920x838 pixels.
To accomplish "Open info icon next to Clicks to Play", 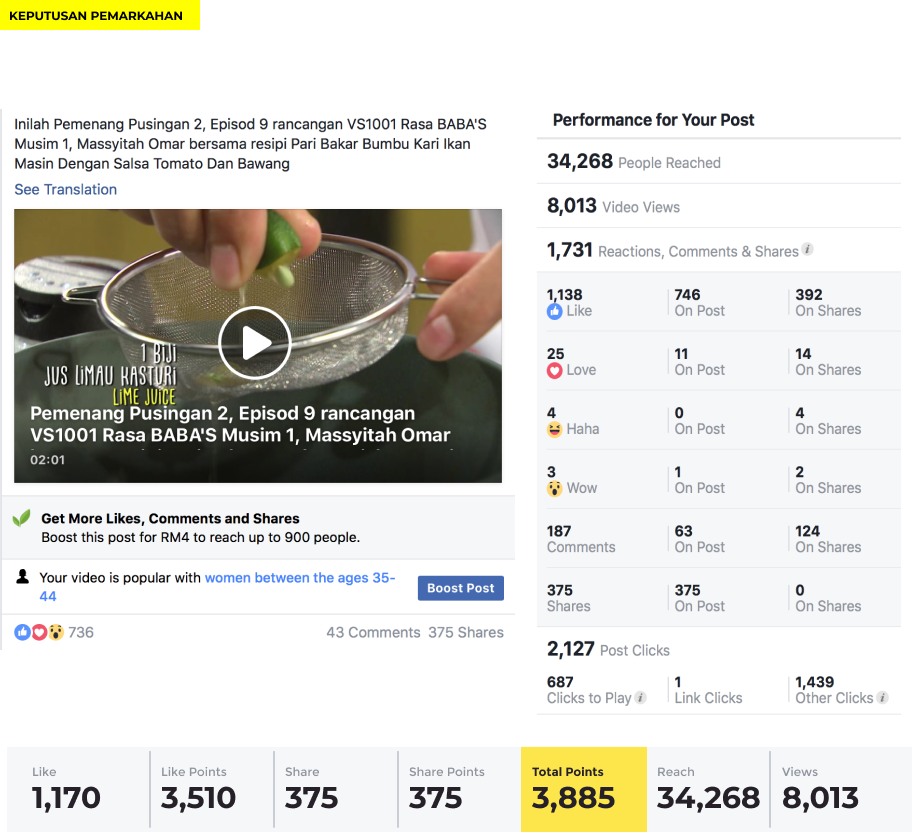I will 641,697.
